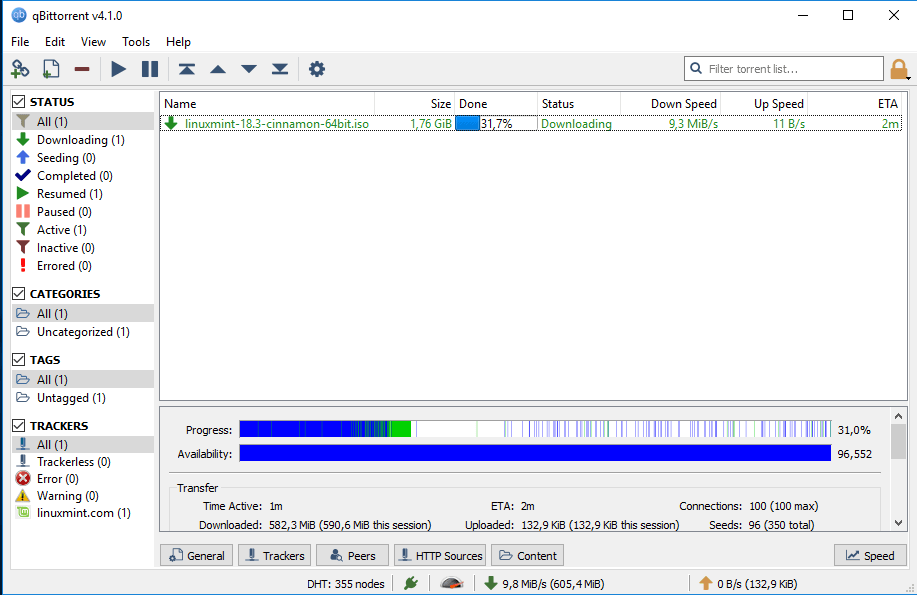Click the DHT: 355 nodes status text
The width and height of the screenshot is (917, 595).
pyautogui.click(x=346, y=584)
